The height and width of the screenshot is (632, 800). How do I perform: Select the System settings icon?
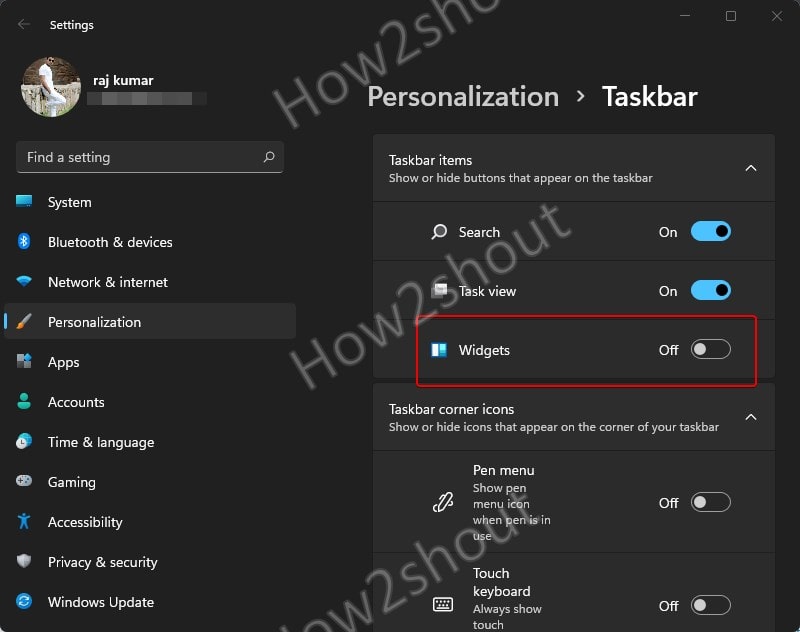coord(27,202)
